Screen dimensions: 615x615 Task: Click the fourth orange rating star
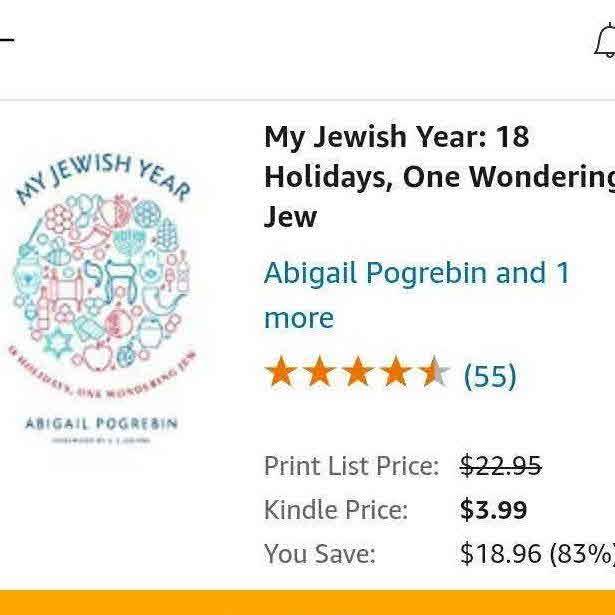396,373
